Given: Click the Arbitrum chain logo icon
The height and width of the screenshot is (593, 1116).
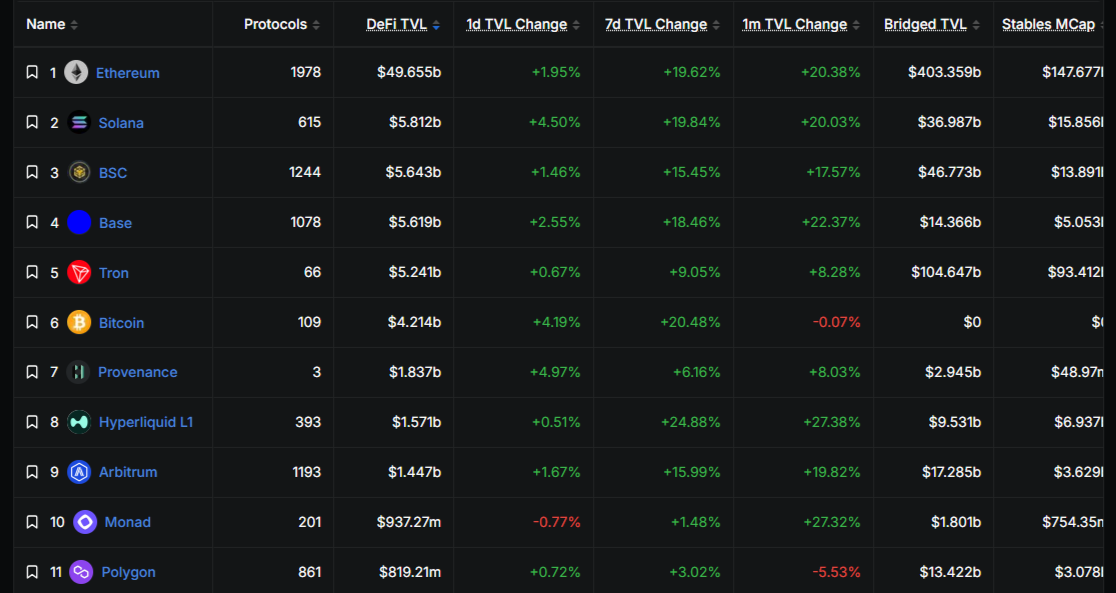Looking at the screenshot, I should pyautogui.click(x=79, y=472).
